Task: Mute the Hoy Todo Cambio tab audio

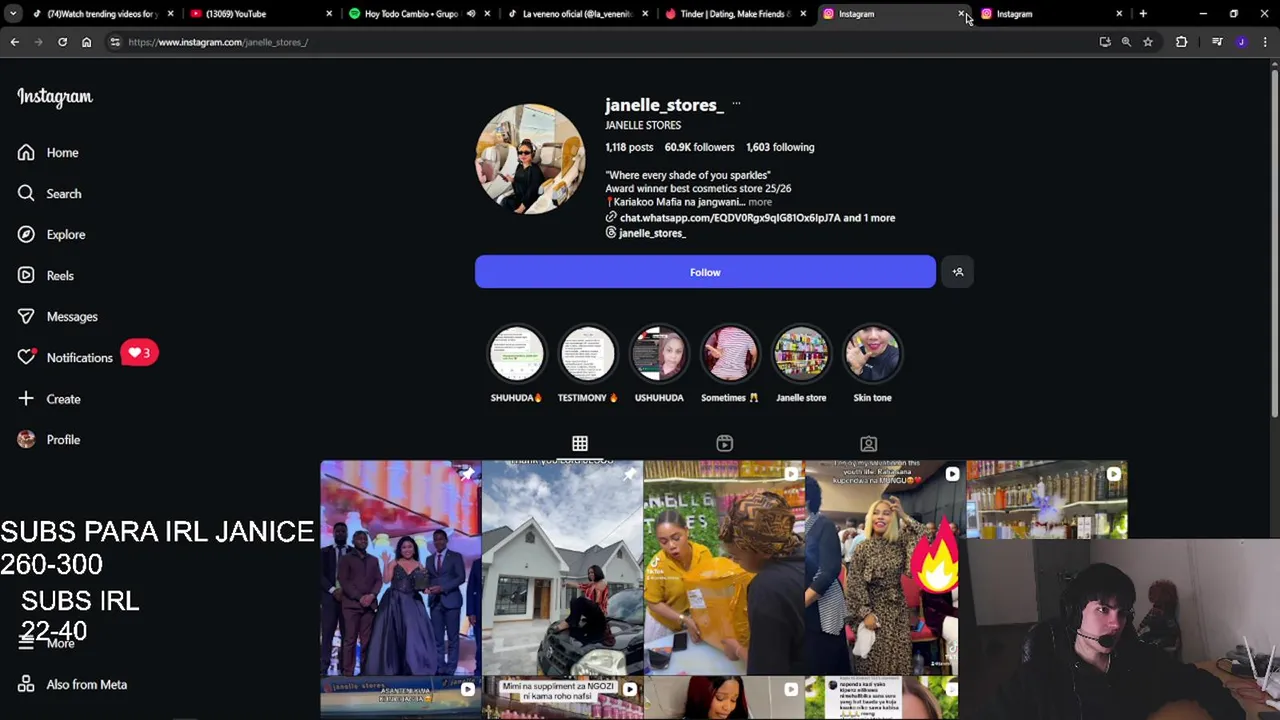Action: (x=471, y=14)
